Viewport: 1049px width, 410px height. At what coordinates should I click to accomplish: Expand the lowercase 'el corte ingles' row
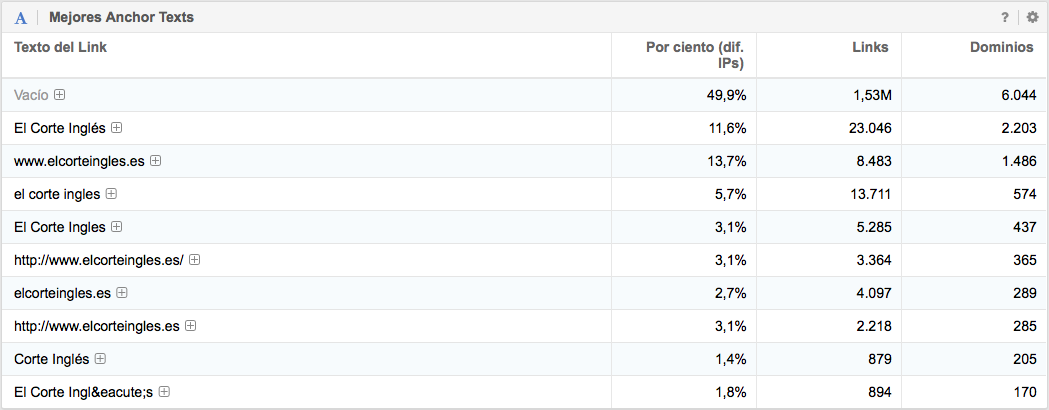coord(111,194)
